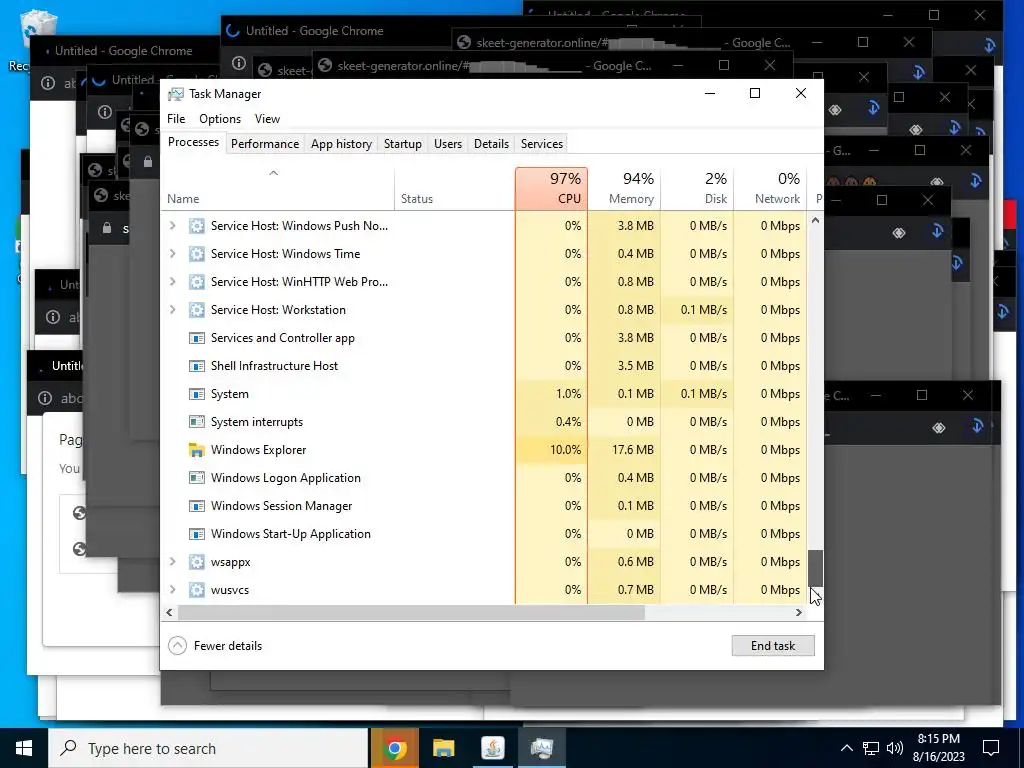Image resolution: width=1024 pixels, height=768 pixels.
Task: Expand the wusvcs process group
Action: point(172,590)
